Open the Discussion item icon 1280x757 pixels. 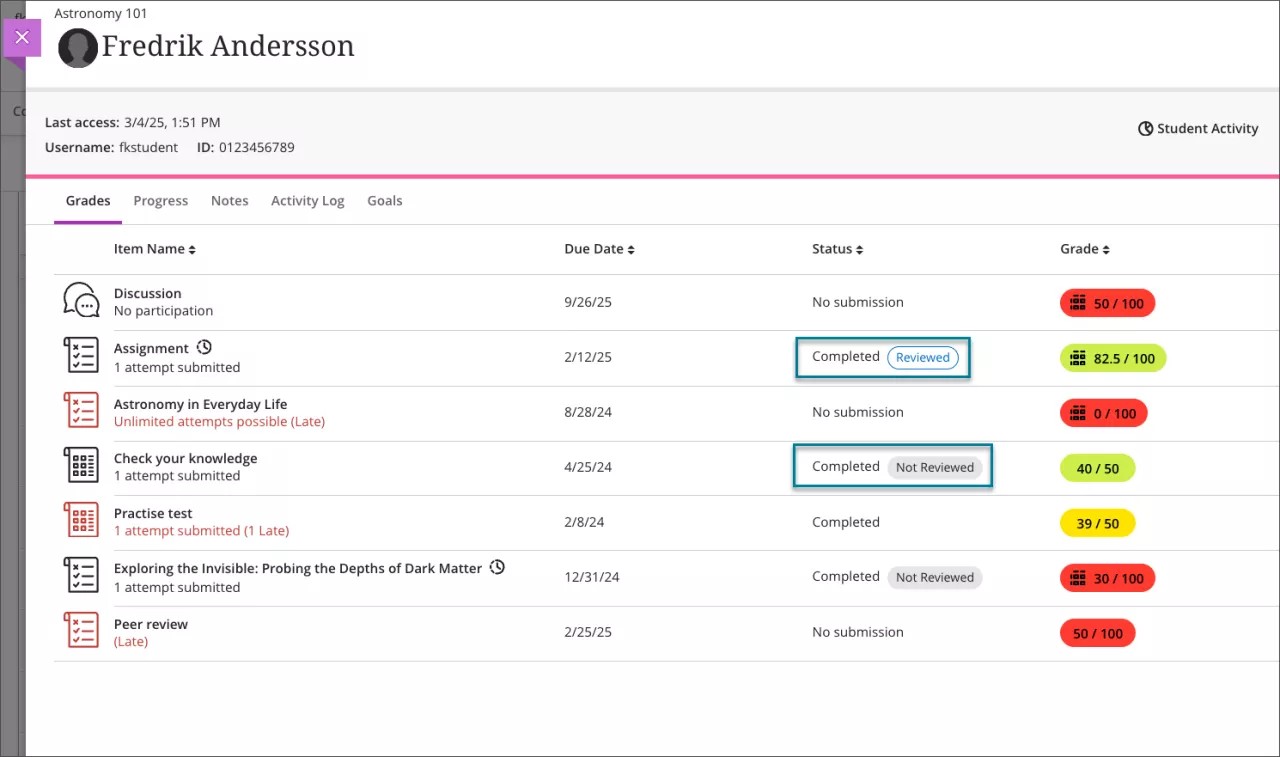80,298
